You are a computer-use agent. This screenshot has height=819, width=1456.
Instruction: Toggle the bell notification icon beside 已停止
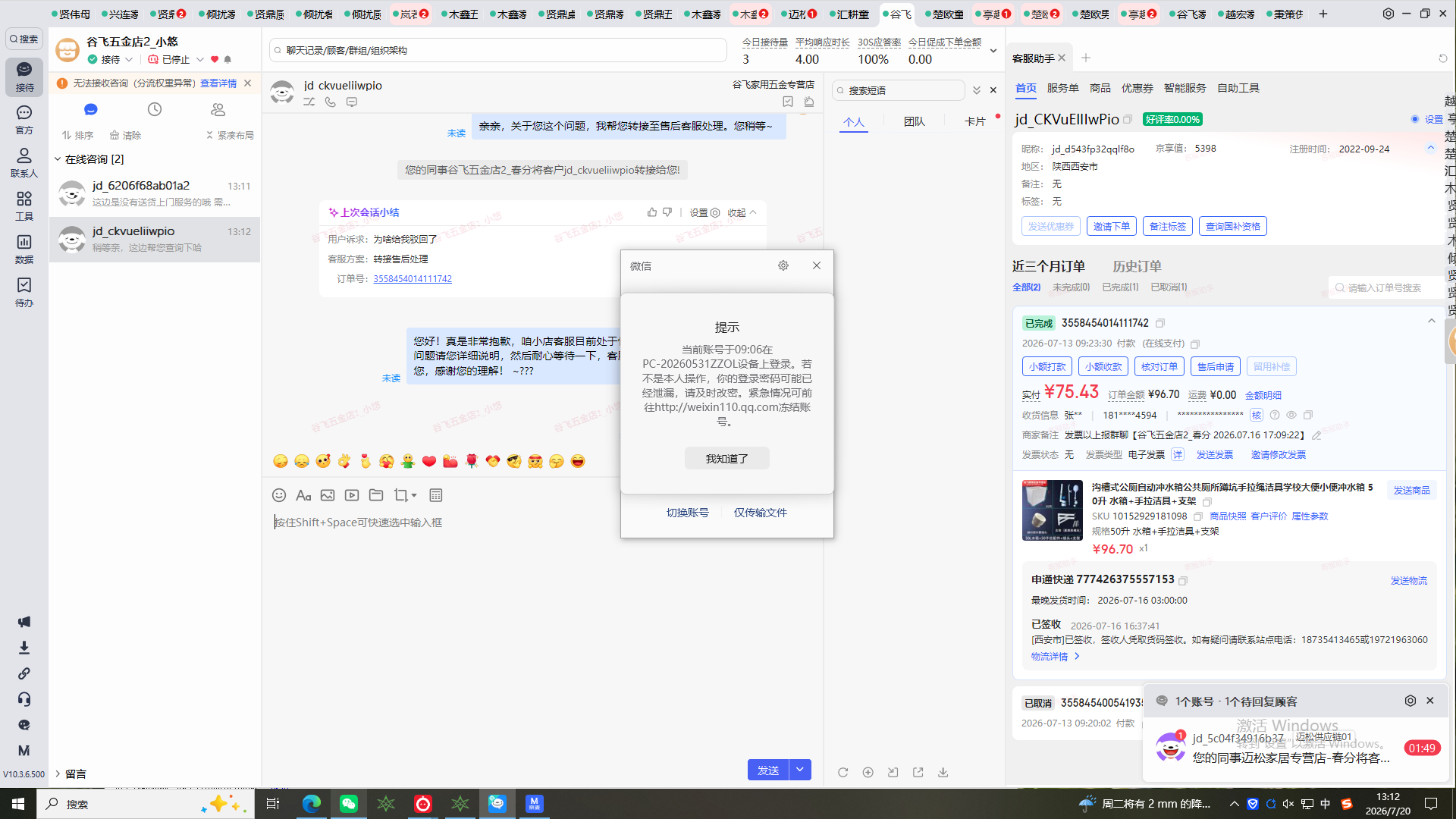click(x=227, y=59)
